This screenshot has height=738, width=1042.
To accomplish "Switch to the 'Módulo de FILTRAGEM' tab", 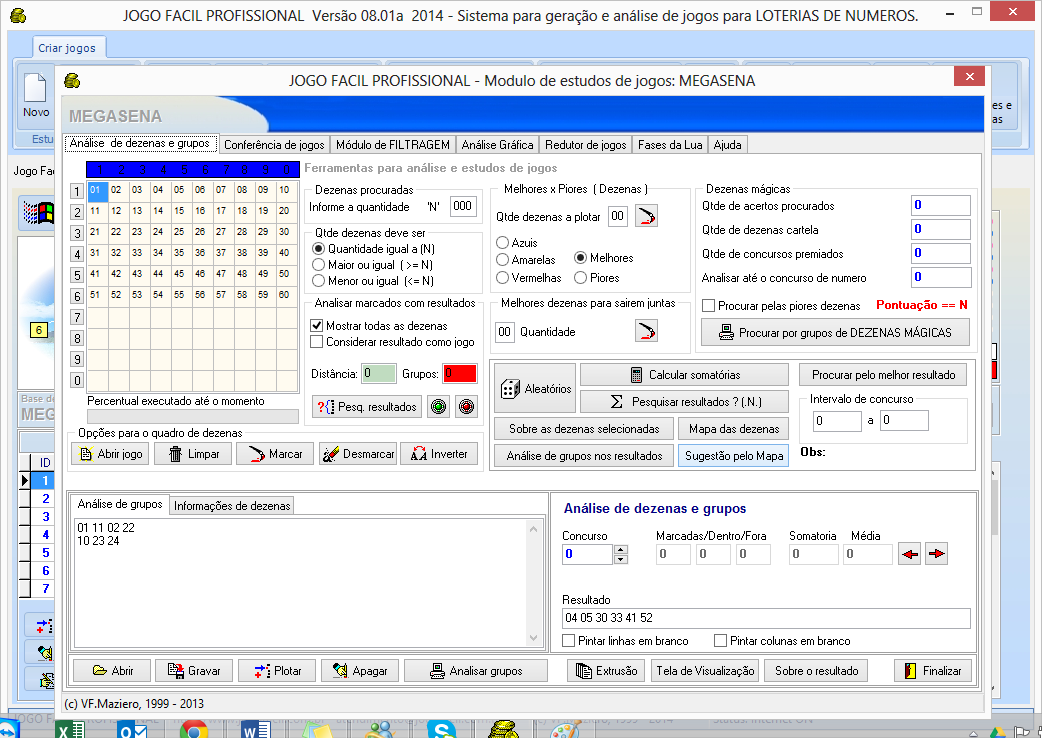I will pos(393,145).
